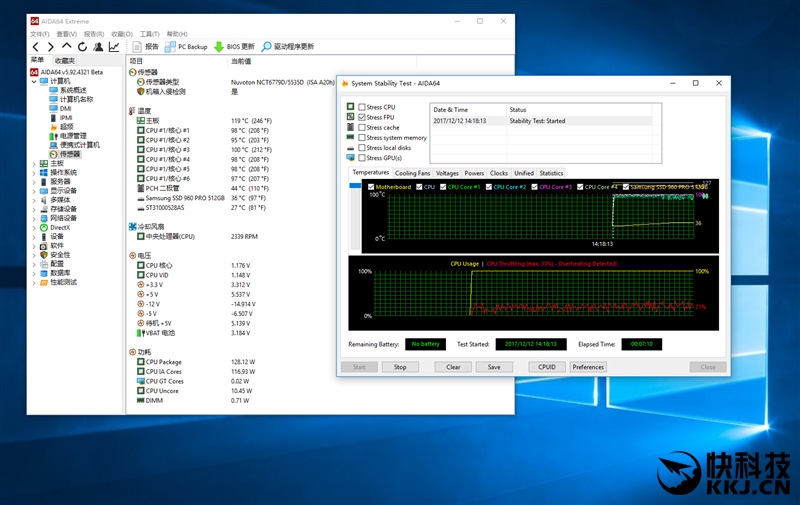Toggle the Motherboard graph checkbox
Image resolution: width=800 pixels, height=505 pixels.
(371, 187)
